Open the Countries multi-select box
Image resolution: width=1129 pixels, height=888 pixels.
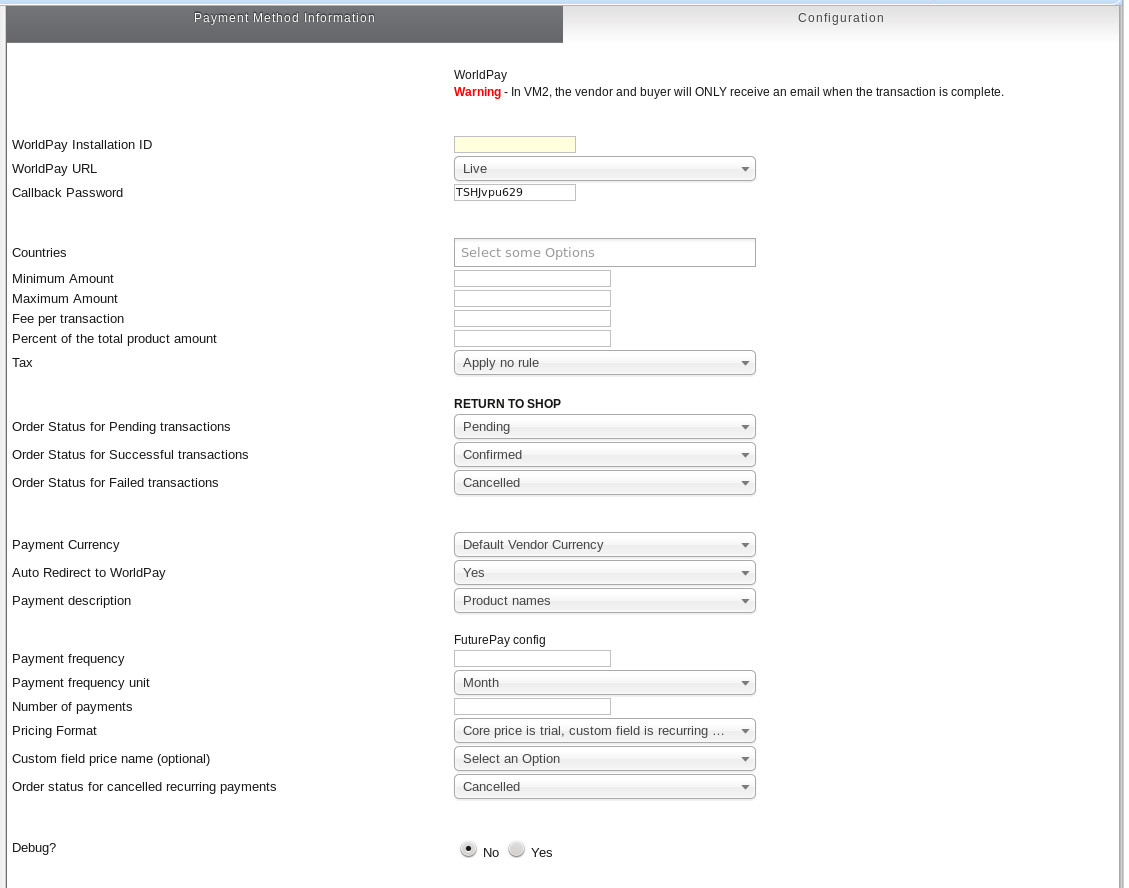coord(605,253)
